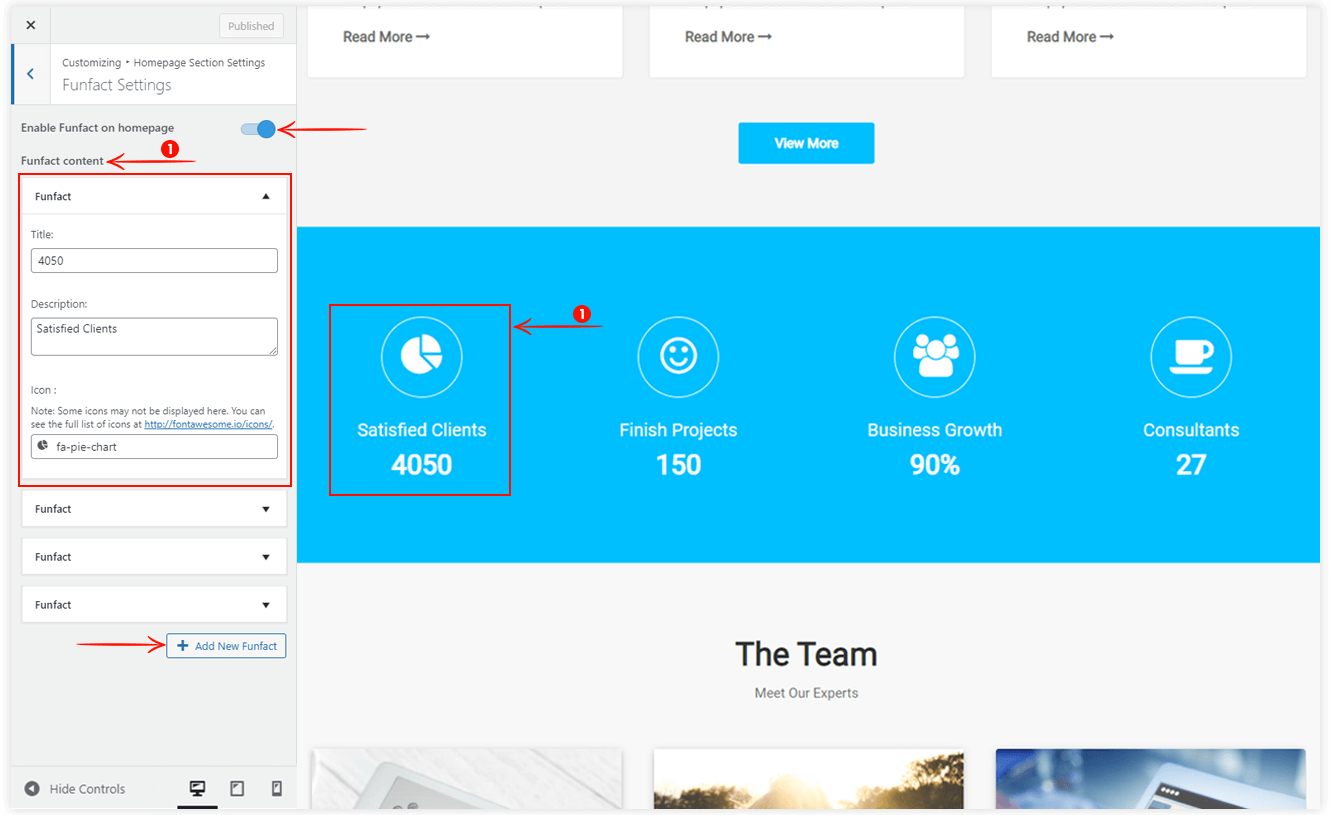The image size is (1330, 815).
Task: Expand the Funfact row just above Add New Funfact
Action: [x=154, y=605]
